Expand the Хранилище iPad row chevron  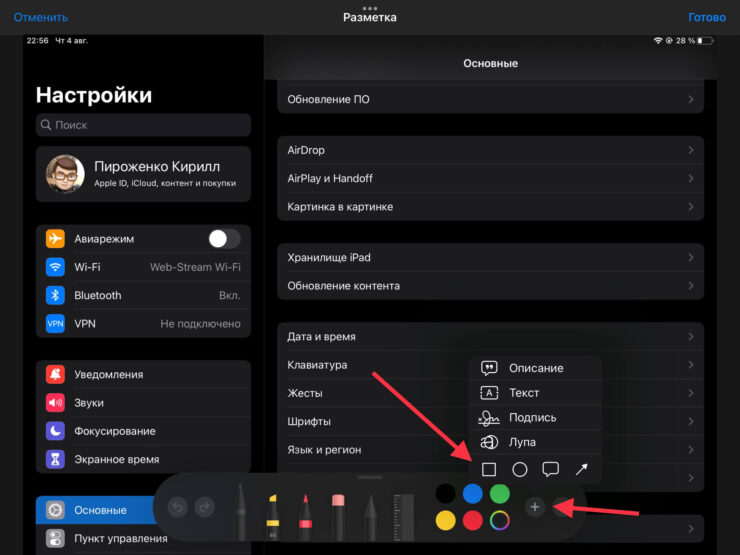coord(691,258)
